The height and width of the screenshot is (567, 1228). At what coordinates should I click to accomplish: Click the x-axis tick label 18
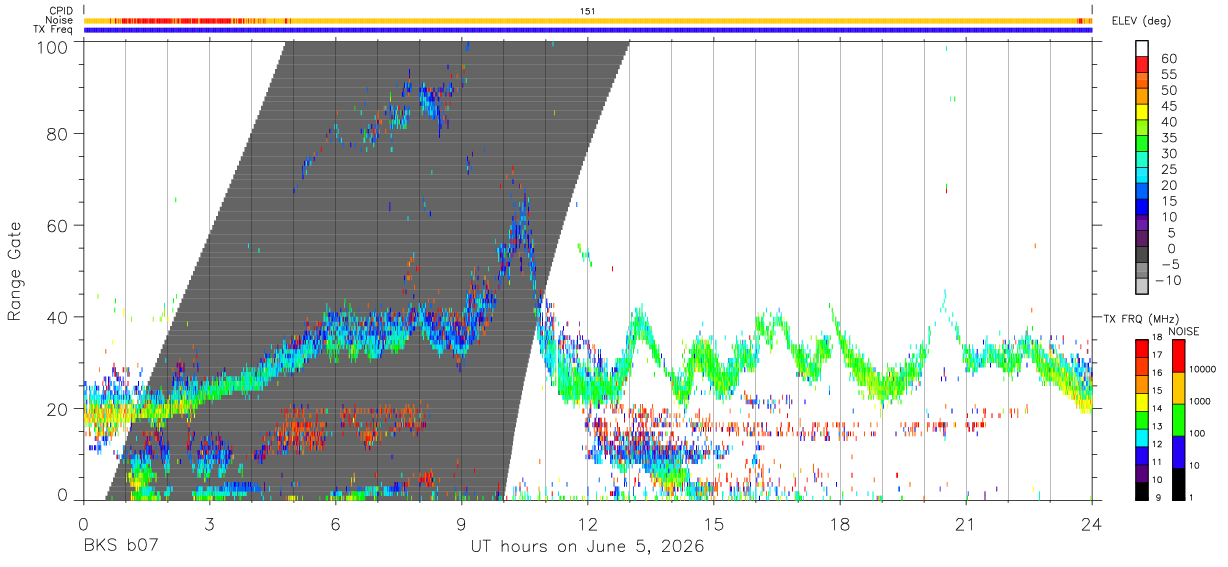(x=840, y=524)
